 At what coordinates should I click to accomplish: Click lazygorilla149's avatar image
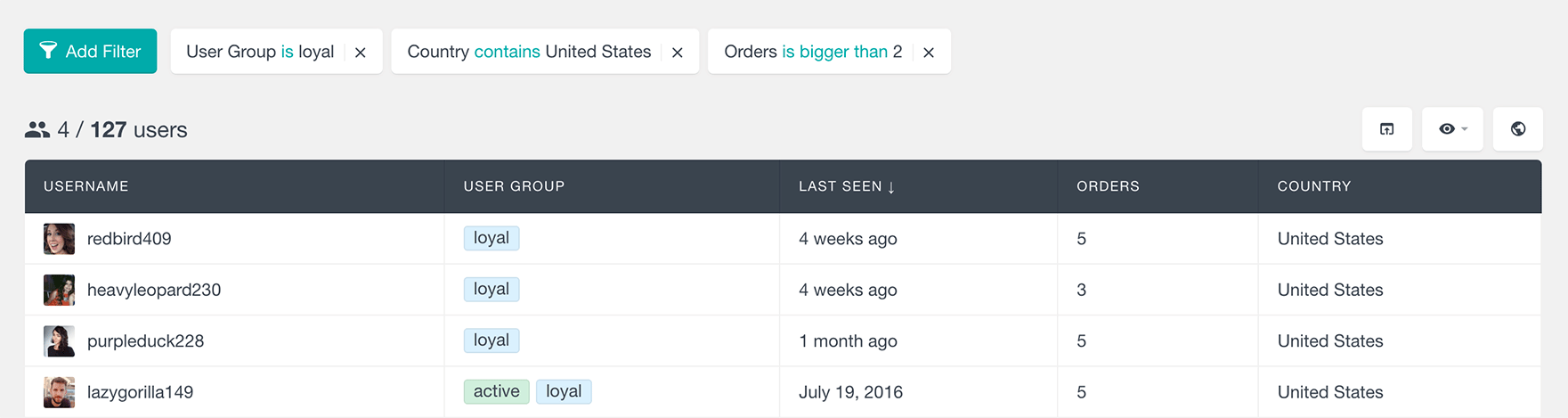click(59, 392)
